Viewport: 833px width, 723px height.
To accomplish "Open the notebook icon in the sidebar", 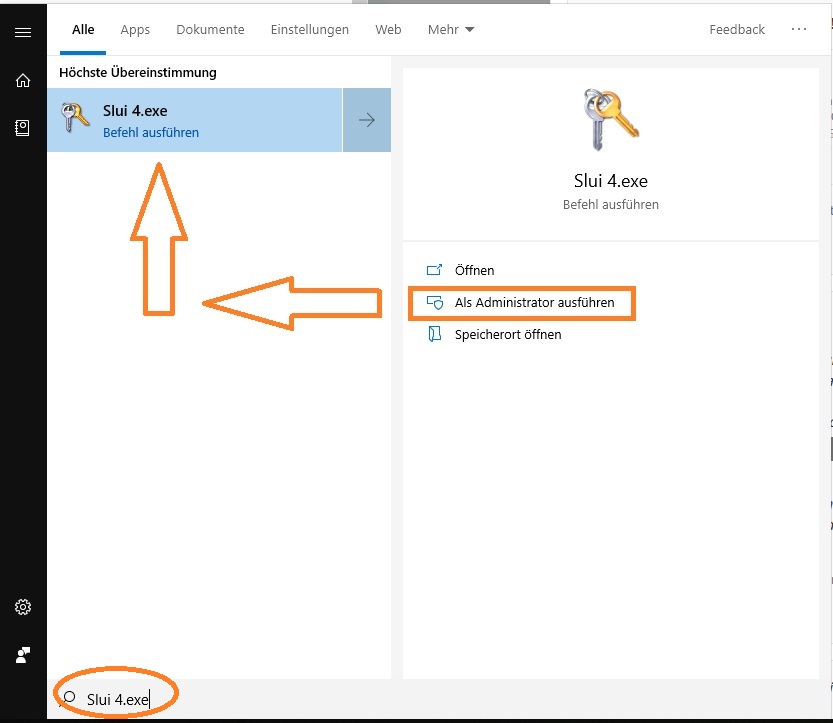I will tap(22, 127).
